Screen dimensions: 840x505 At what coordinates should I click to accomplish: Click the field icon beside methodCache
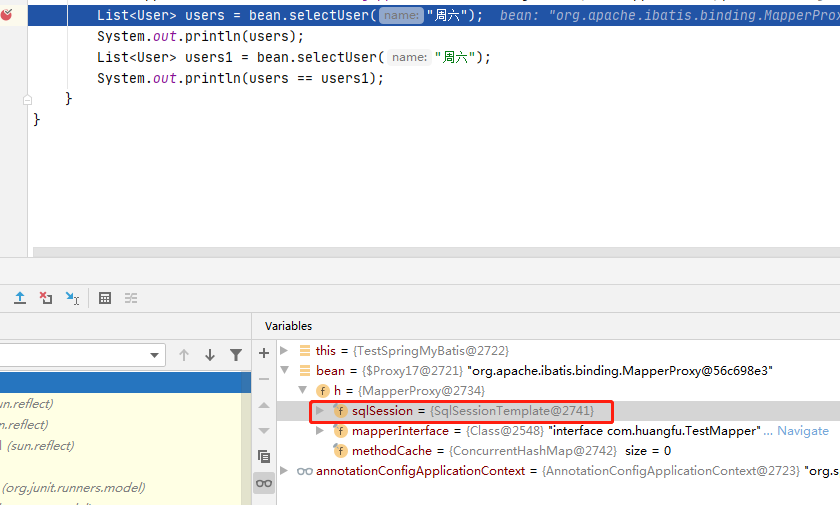tap(340, 451)
